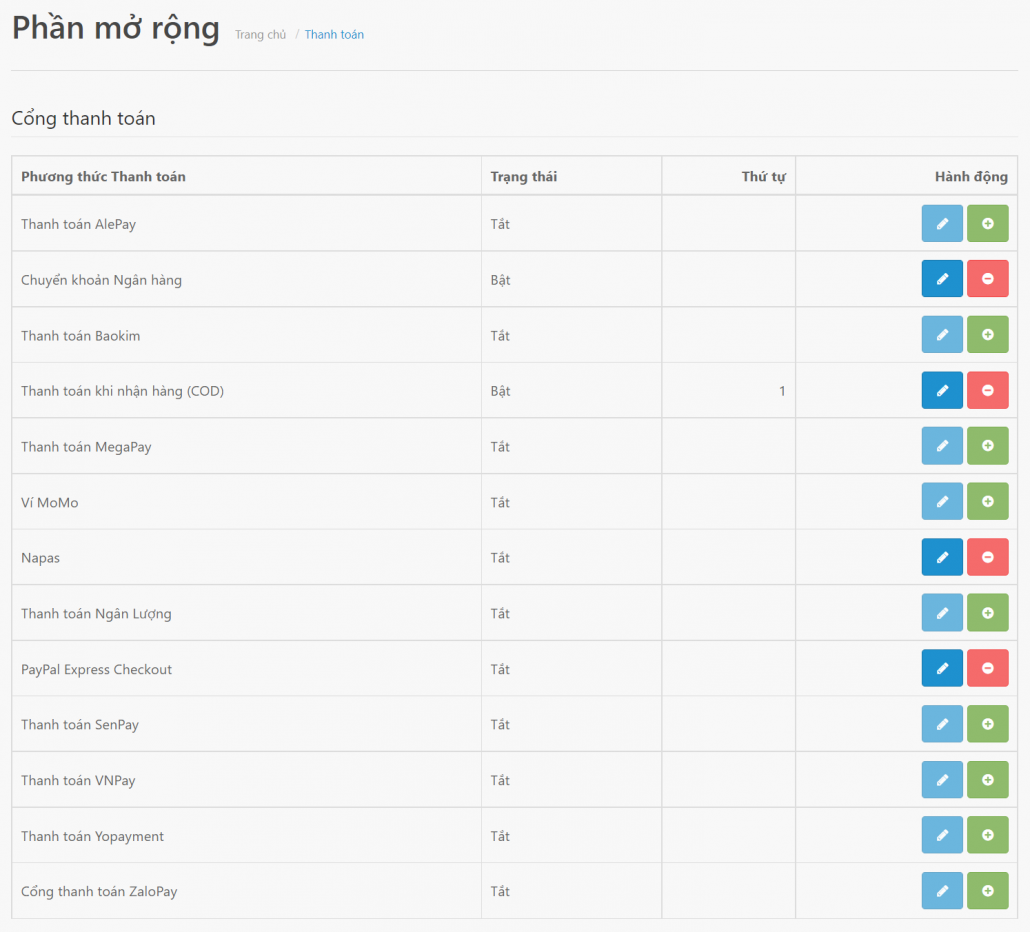Edit PayPal Express Checkout settings
This screenshot has width=1030, height=932.
coord(942,668)
